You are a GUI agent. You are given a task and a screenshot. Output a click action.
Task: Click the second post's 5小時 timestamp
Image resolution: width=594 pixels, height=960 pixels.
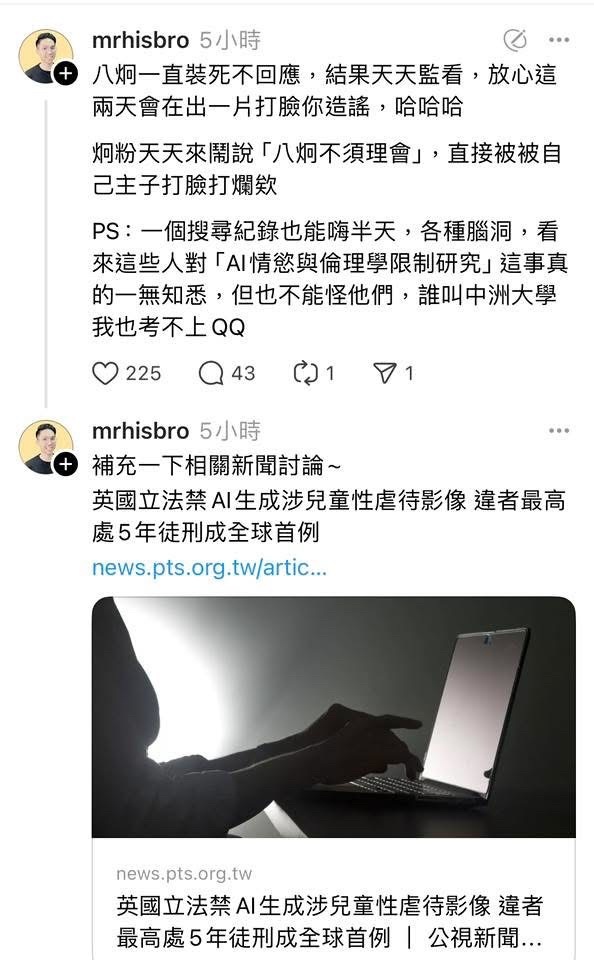click(230, 431)
